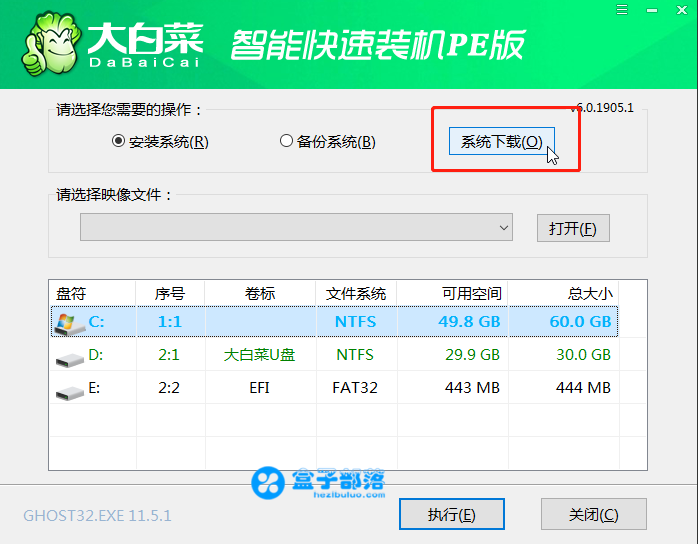Click the DaBaiCai cabbage mascot logo
698x544 pixels.
[x=51, y=44]
